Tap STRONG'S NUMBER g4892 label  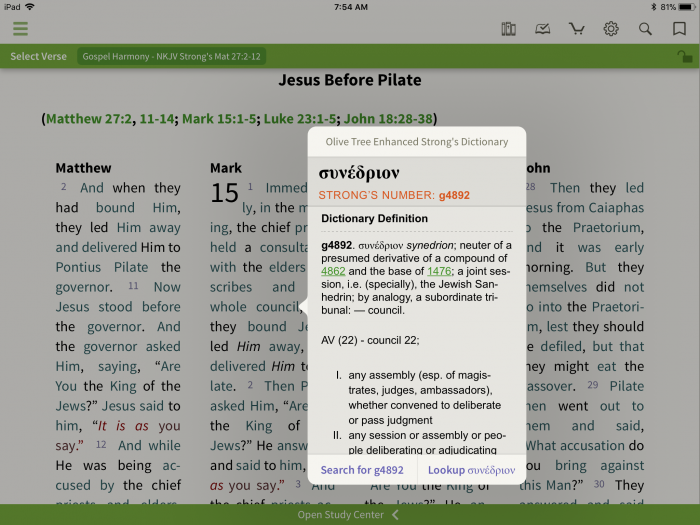394,195
